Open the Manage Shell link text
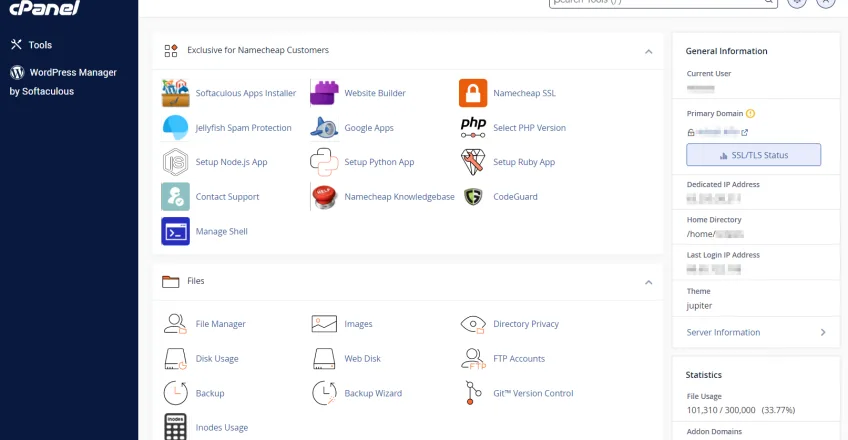The height and width of the screenshot is (440, 848). coord(222,231)
